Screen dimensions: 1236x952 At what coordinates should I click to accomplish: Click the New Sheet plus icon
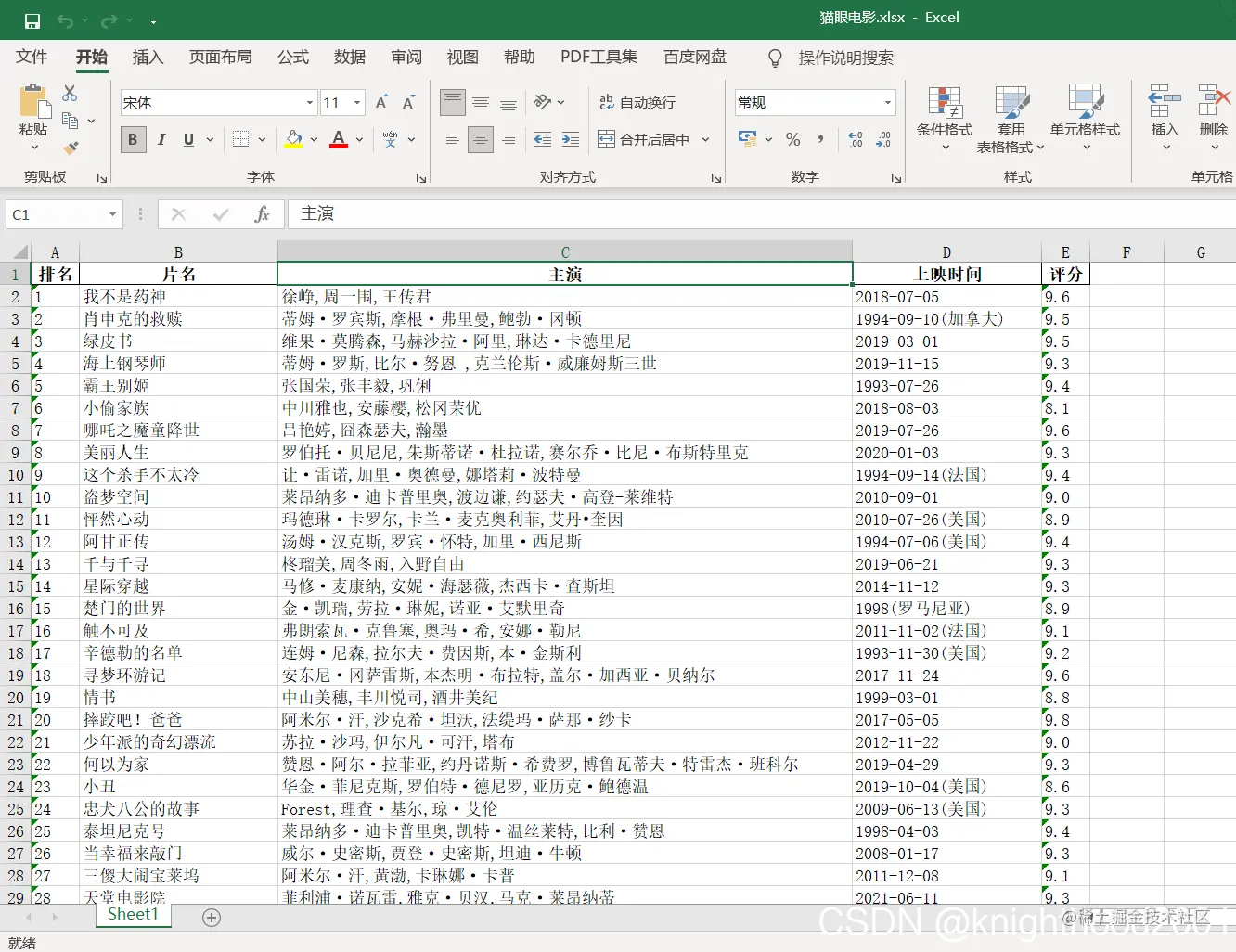coord(212,918)
